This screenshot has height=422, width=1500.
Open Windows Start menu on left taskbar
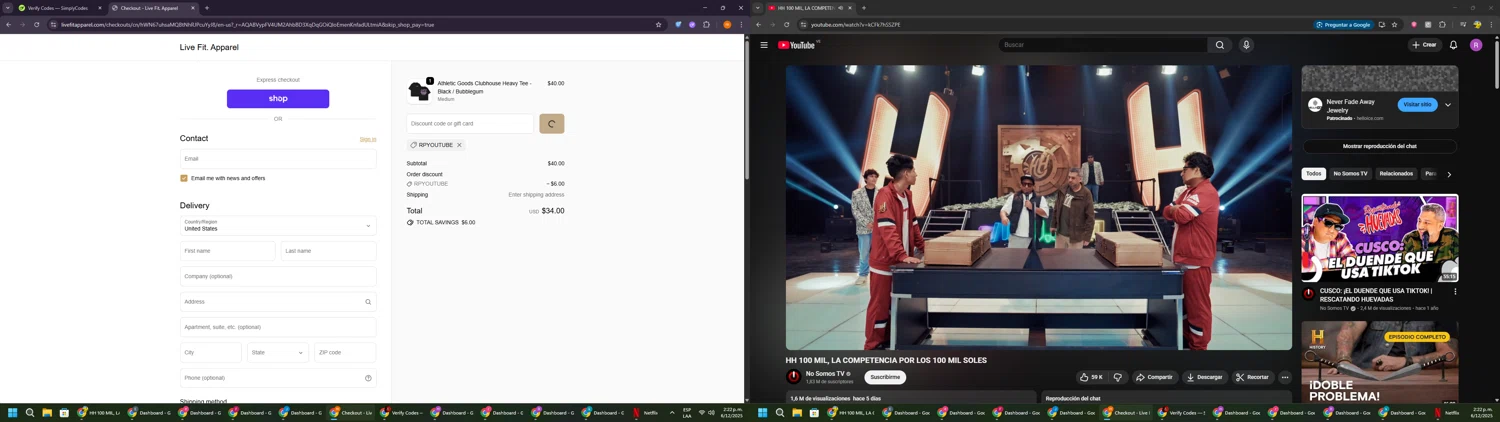[x=13, y=412]
